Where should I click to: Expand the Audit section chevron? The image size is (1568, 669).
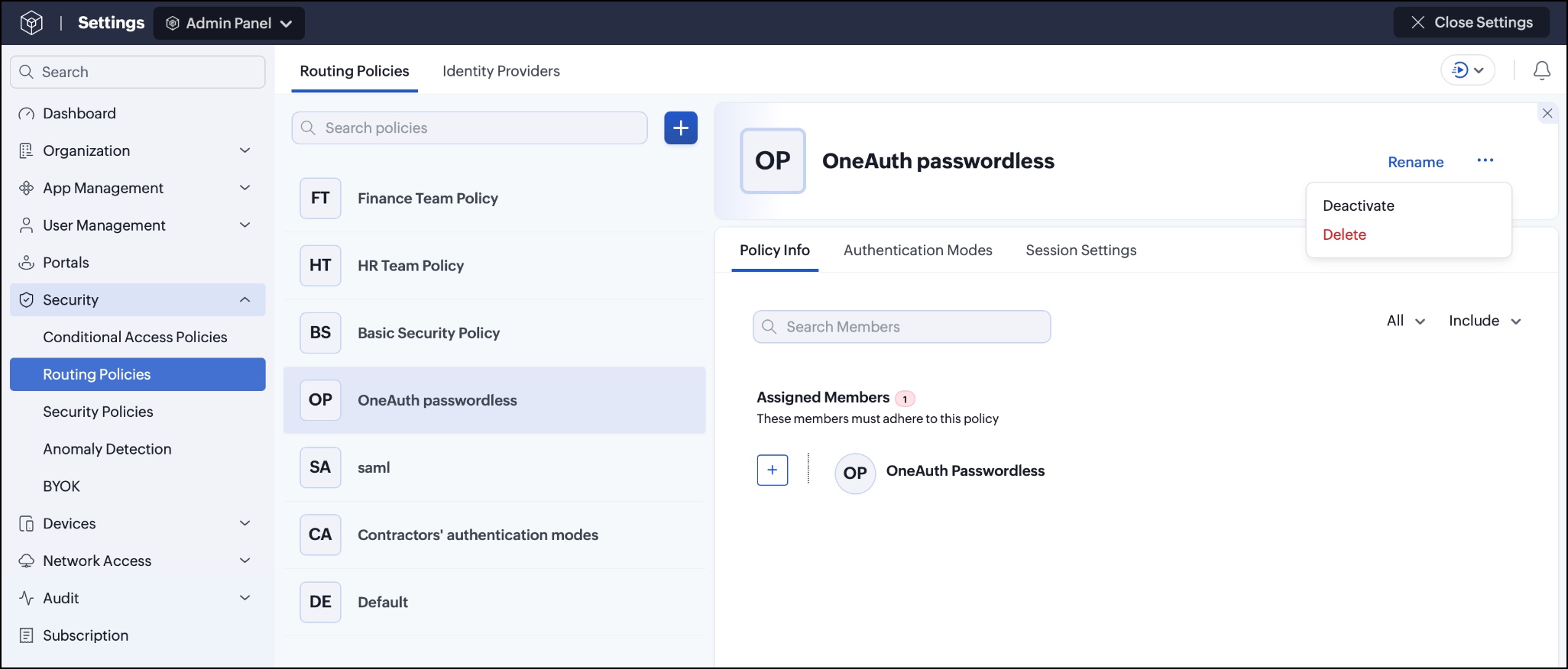[x=245, y=598]
